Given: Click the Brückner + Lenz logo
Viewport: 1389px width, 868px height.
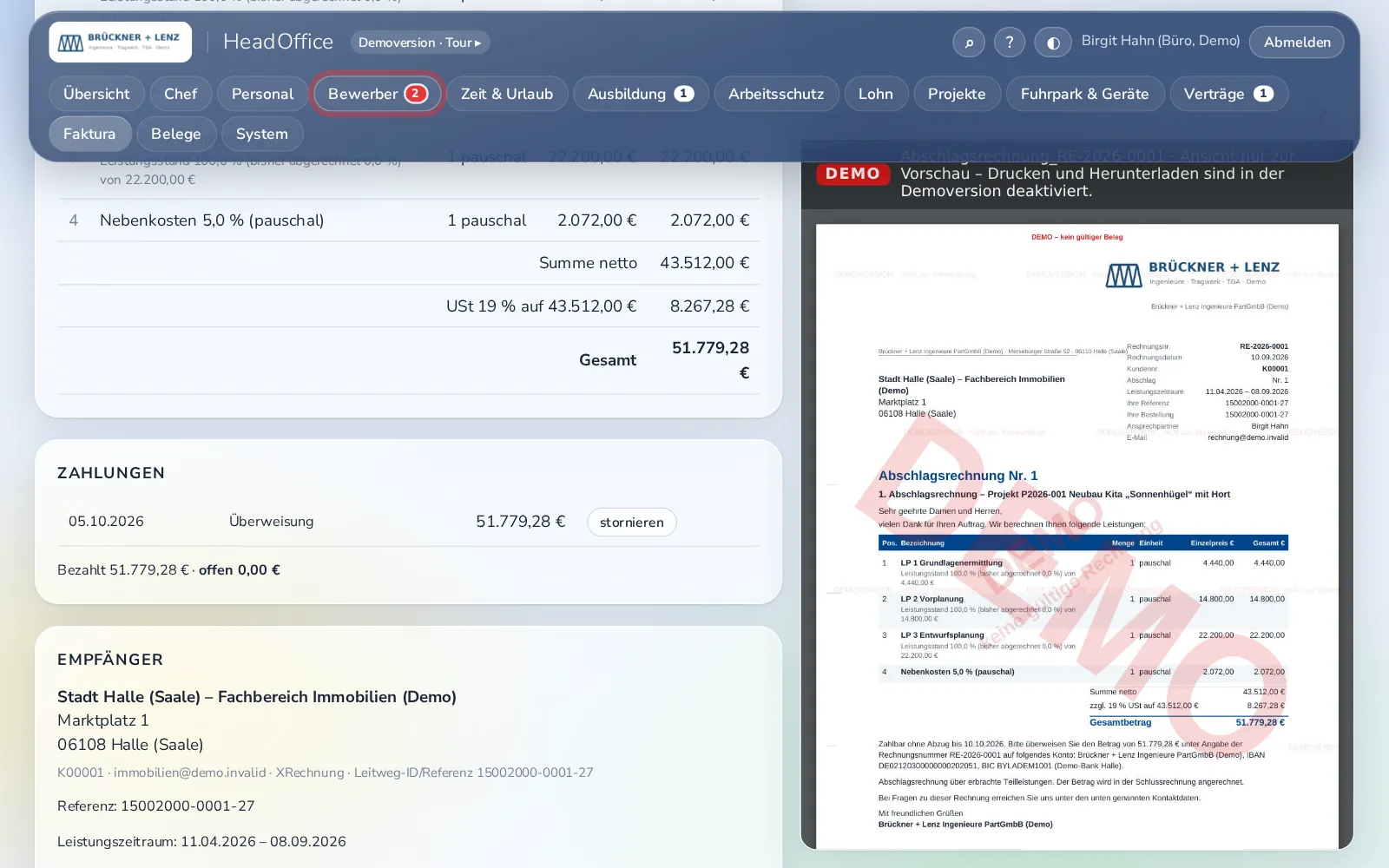Looking at the screenshot, I should pyautogui.click(x=121, y=42).
